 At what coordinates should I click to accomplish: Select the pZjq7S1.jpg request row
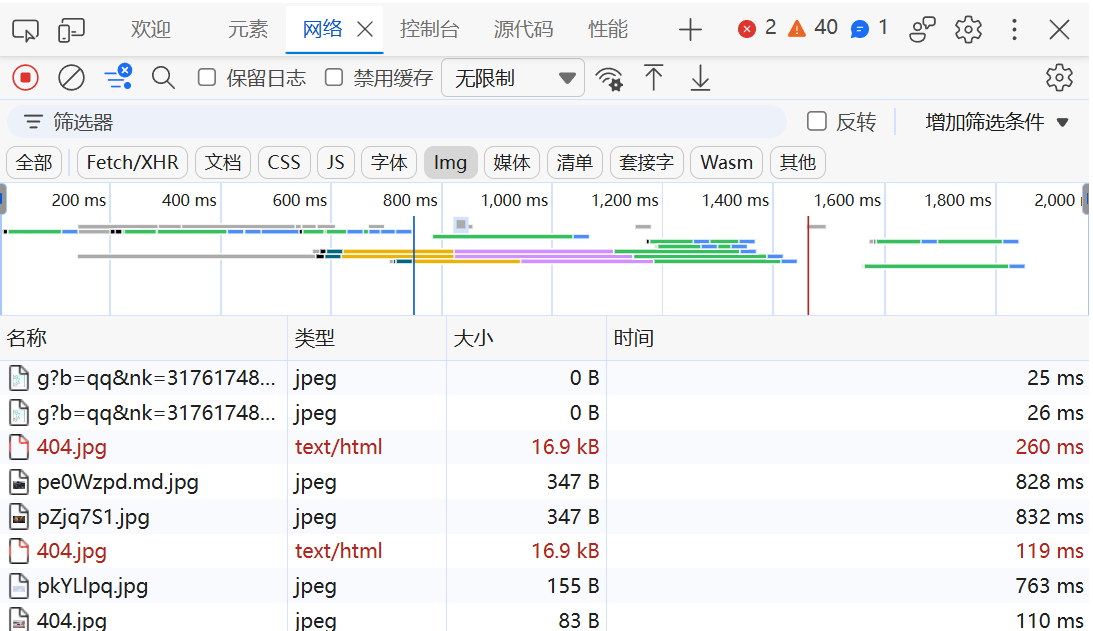pos(544,517)
